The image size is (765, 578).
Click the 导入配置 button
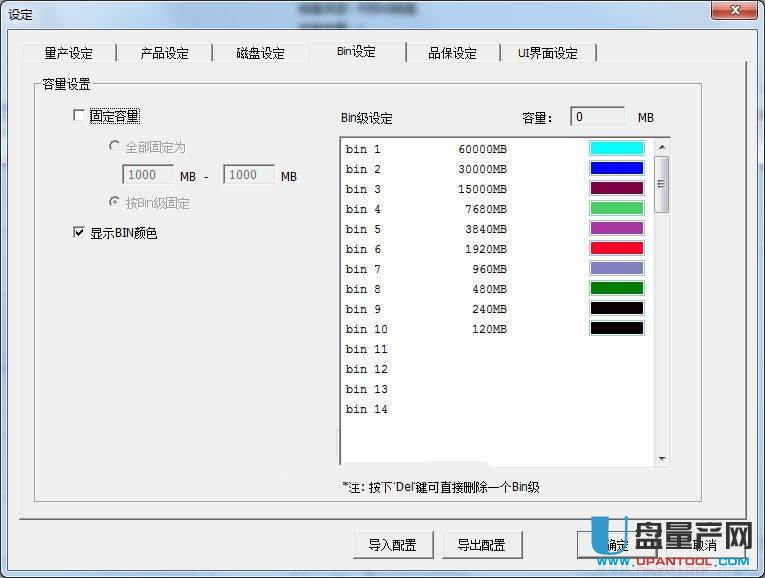pyautogui.click(x=392, y=545)
